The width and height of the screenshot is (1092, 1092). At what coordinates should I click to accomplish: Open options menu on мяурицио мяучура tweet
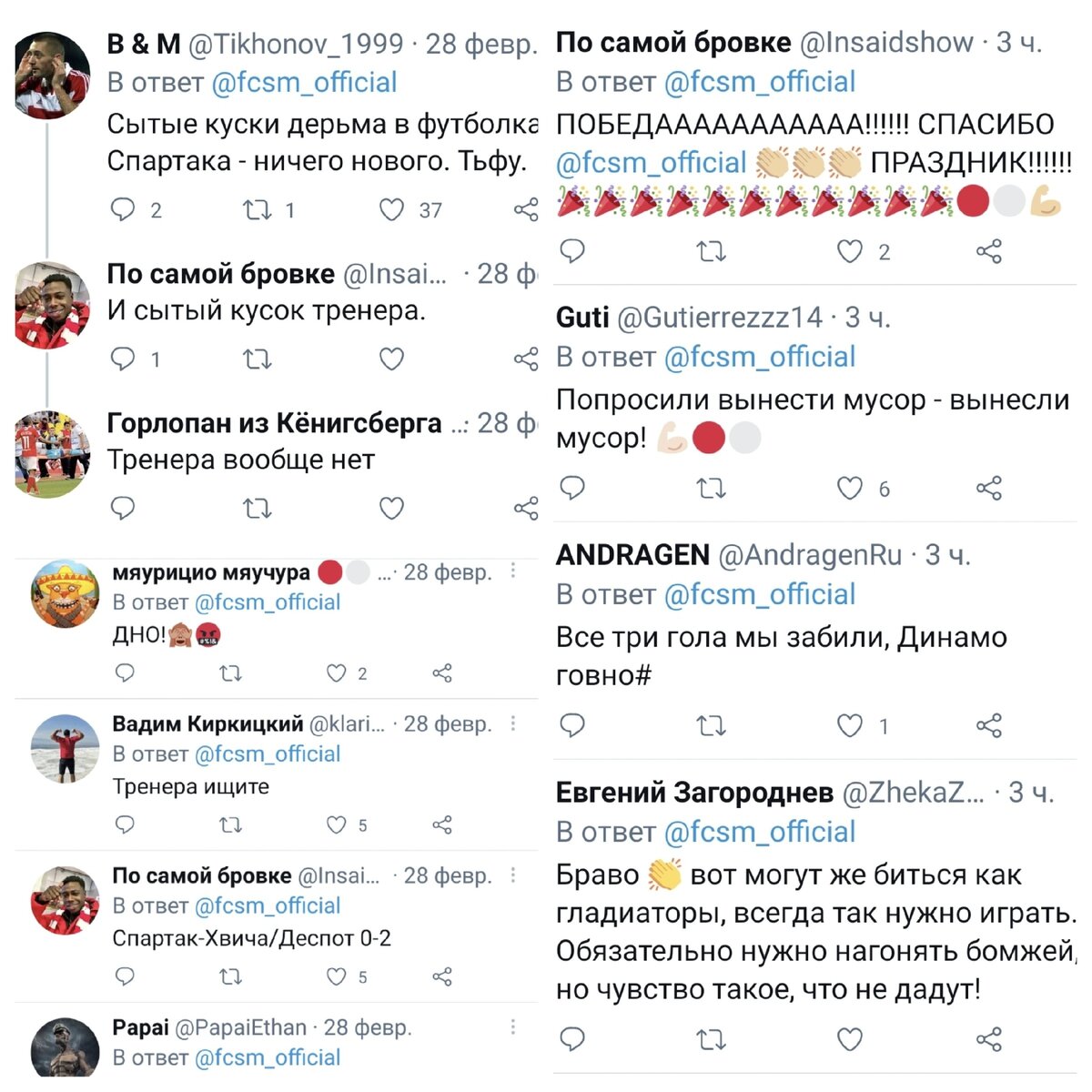pos(513,571)
